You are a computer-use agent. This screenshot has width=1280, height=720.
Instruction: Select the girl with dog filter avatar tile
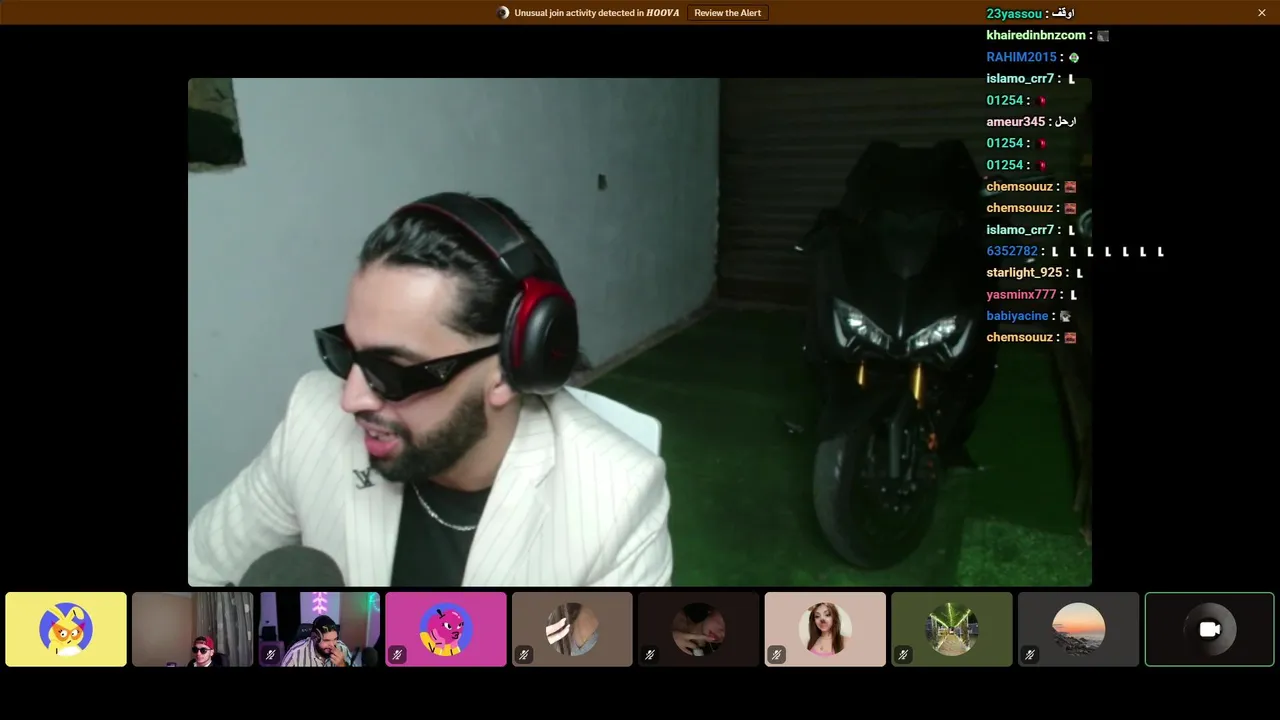coord(825,629)
